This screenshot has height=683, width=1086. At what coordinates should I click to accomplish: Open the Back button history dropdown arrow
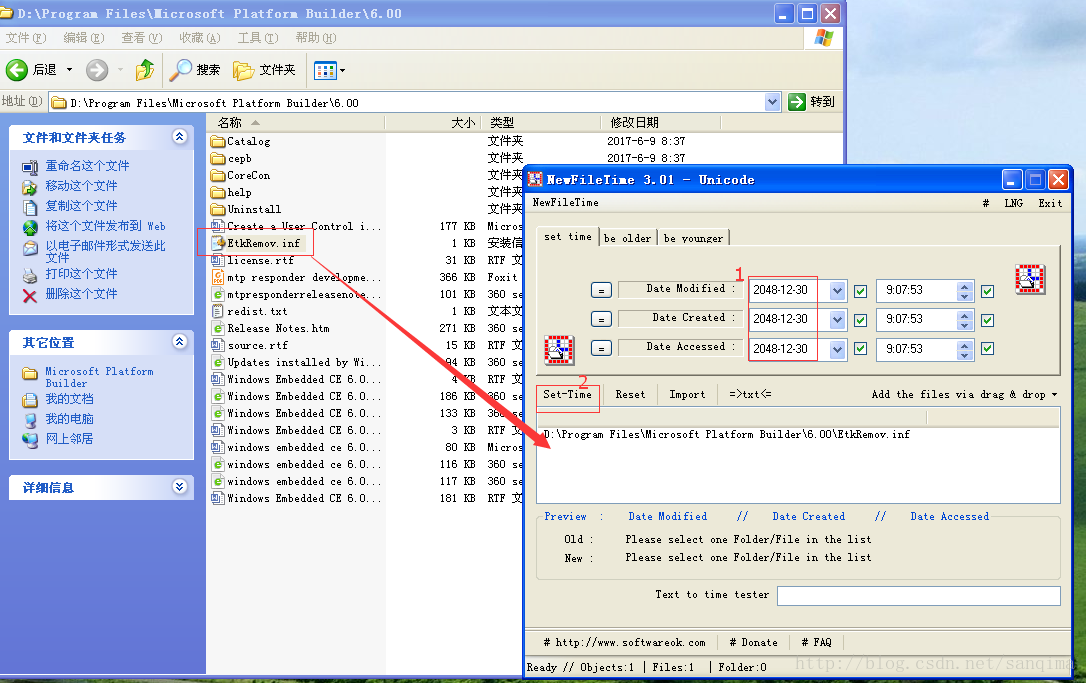click(x=69, y=69)
